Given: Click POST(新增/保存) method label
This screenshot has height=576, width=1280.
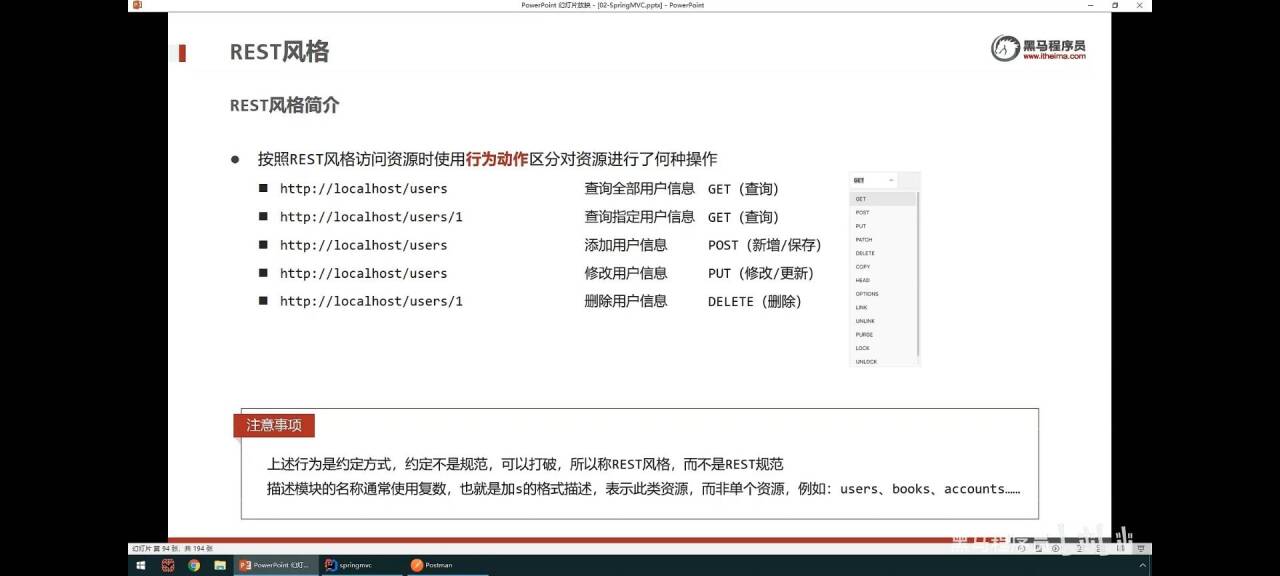Looking at the screenshot, I should point(764,245).
